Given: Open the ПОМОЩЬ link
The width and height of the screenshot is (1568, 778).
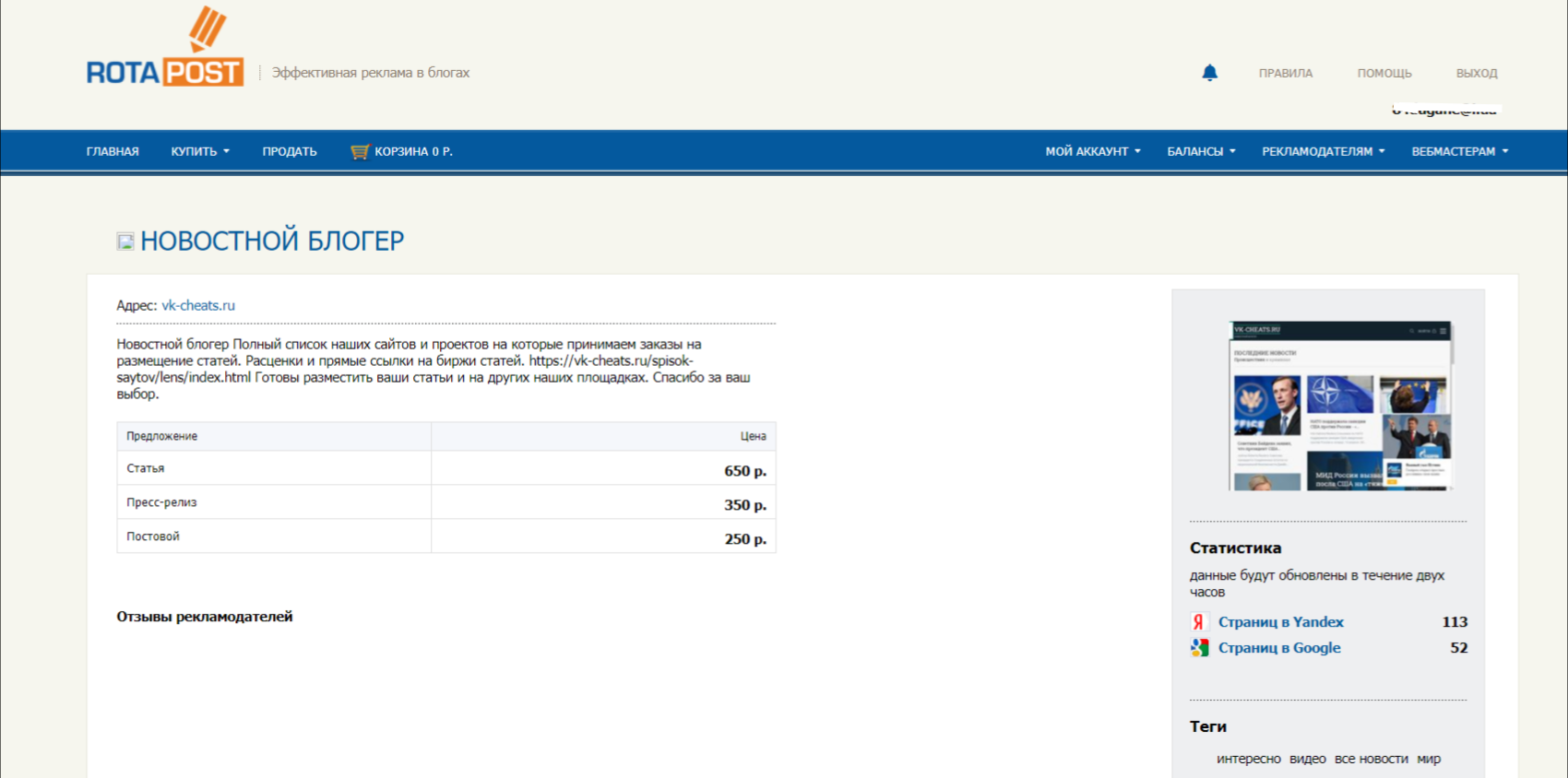Looking at the screenshot, I should 1384,73.
